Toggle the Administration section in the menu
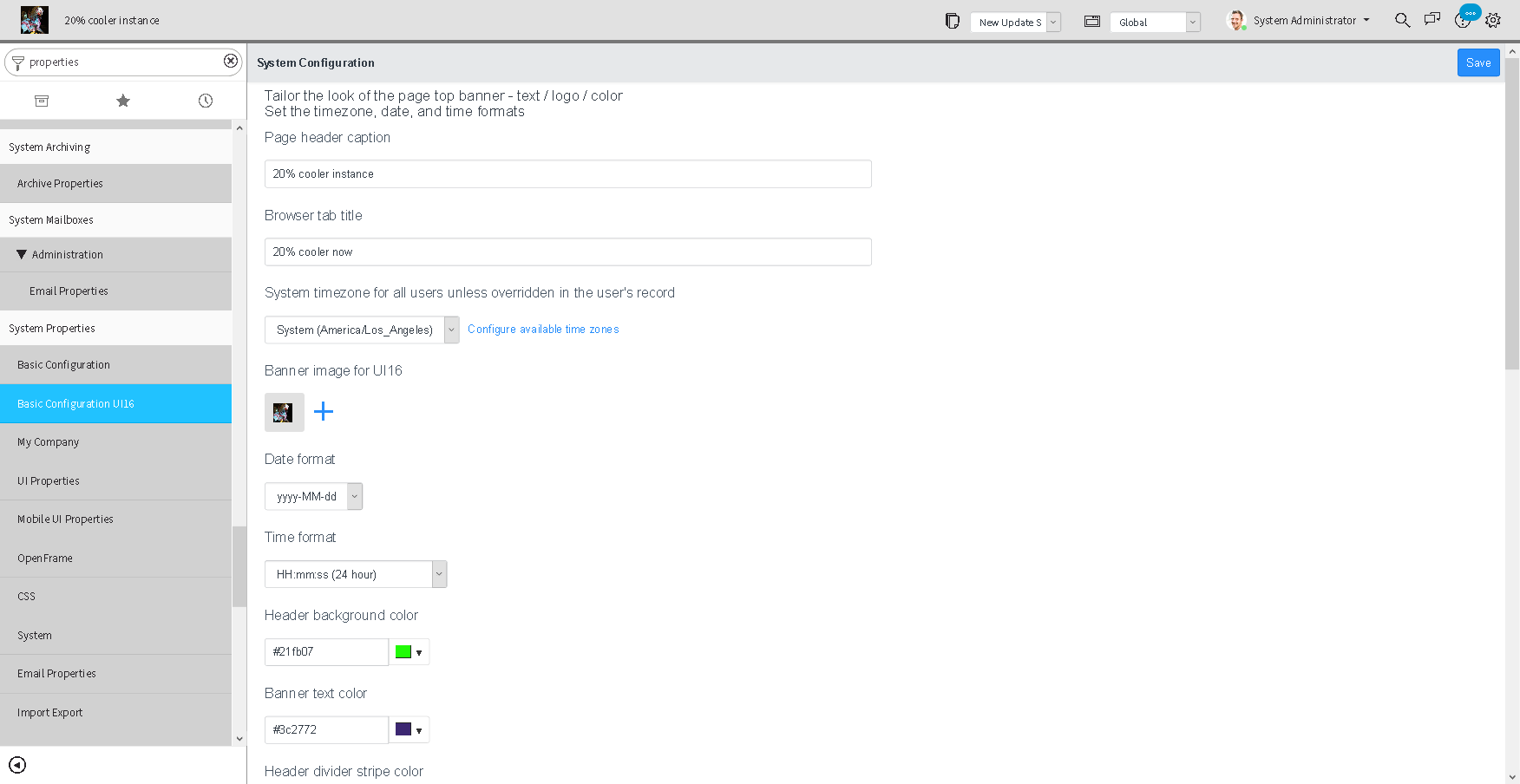Viewport: 1520px width, 784px height. pos(65,254)
